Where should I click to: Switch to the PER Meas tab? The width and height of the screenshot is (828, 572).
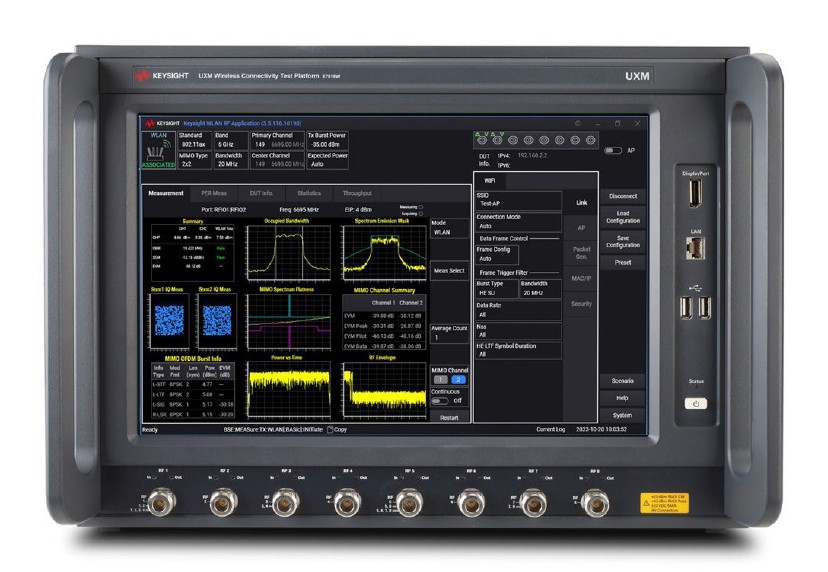(214, 193)
